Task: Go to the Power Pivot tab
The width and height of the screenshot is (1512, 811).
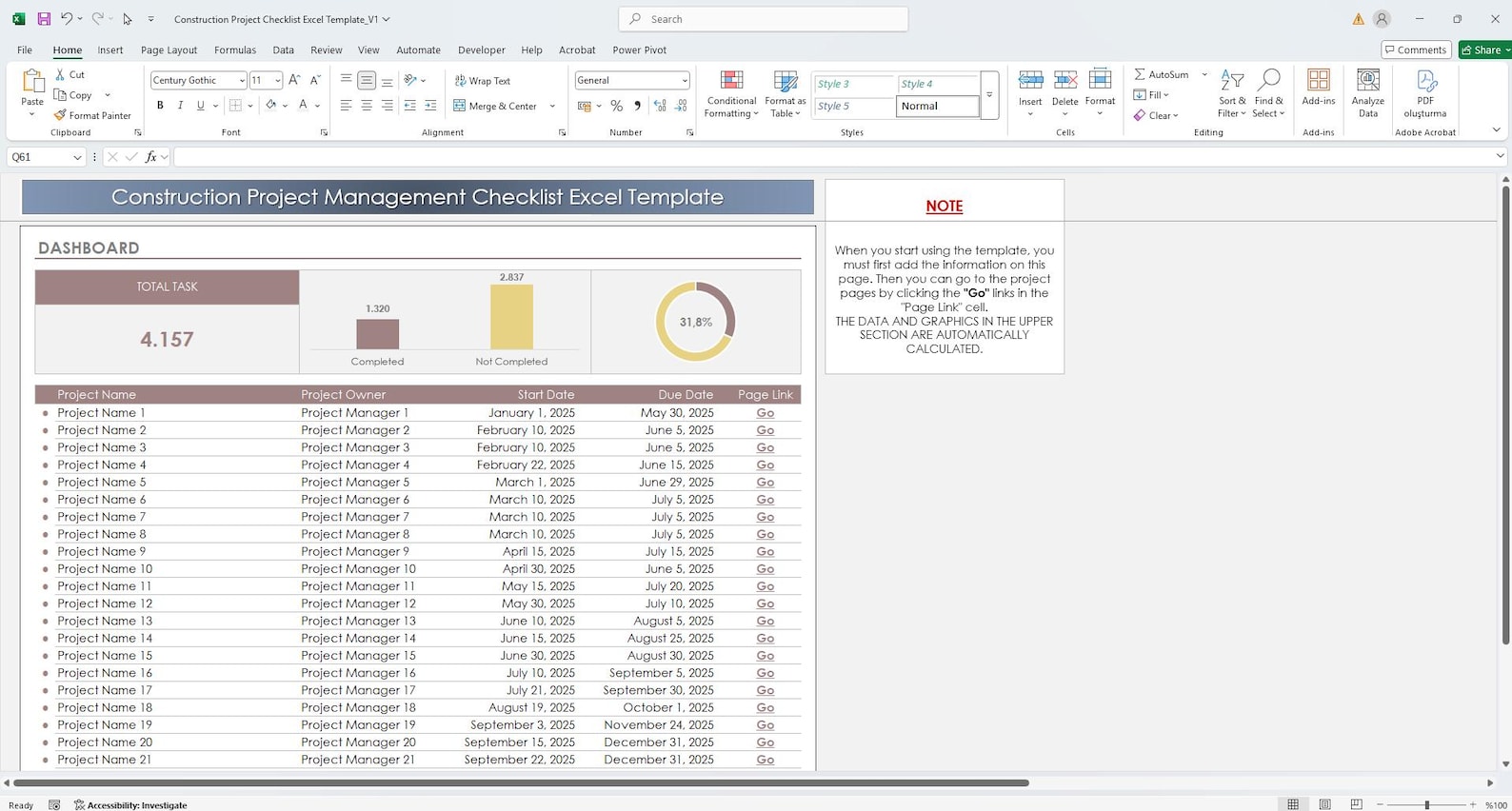Action: 640,49
